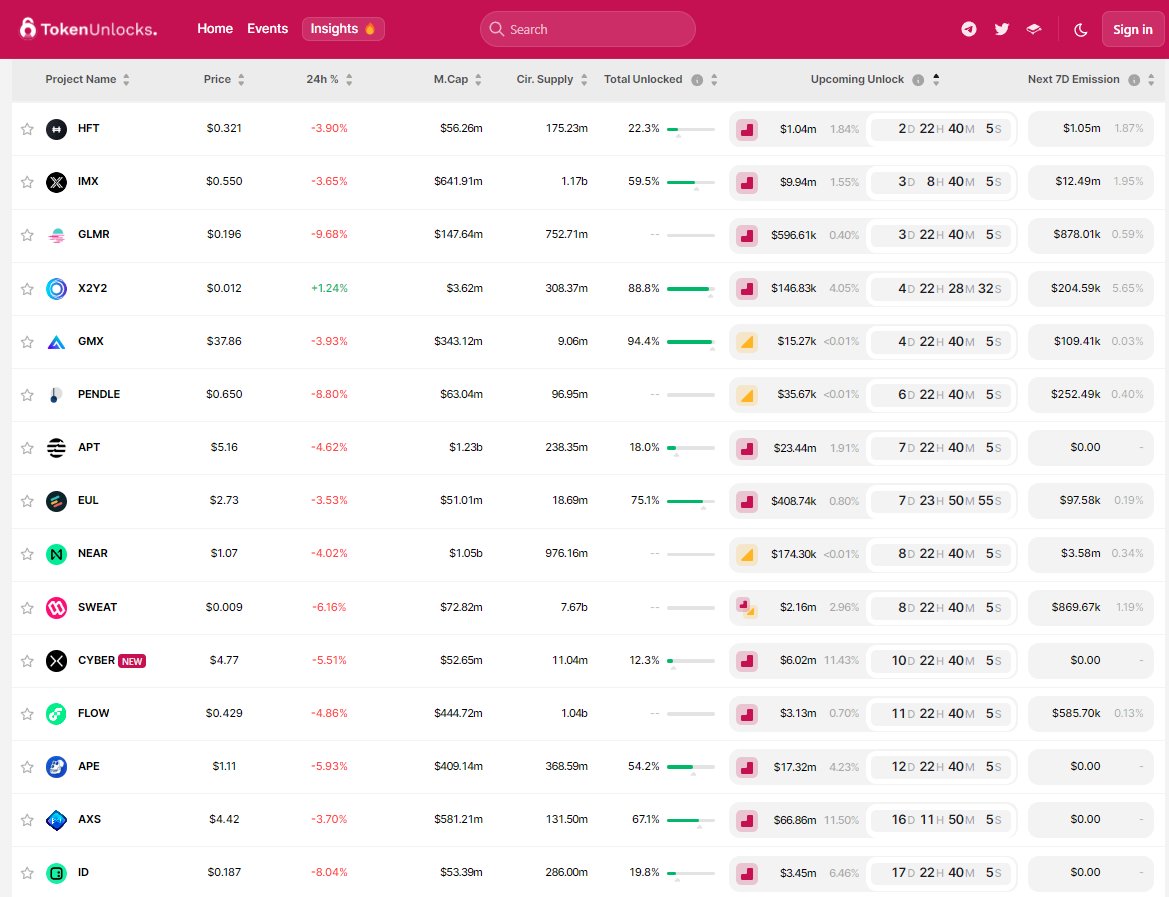Viewport: 1169px width, 897px height.
Task: Click the EUL token logo
Action: point(57,501)
